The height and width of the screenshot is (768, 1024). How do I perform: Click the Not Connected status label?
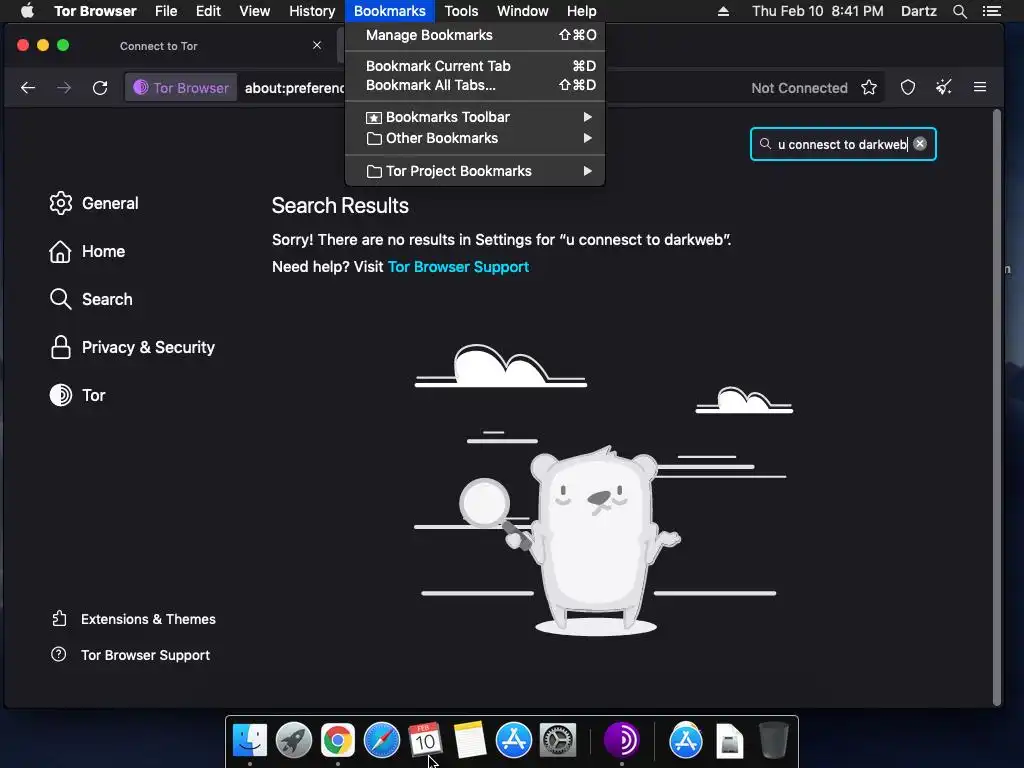tap(799, 88)
